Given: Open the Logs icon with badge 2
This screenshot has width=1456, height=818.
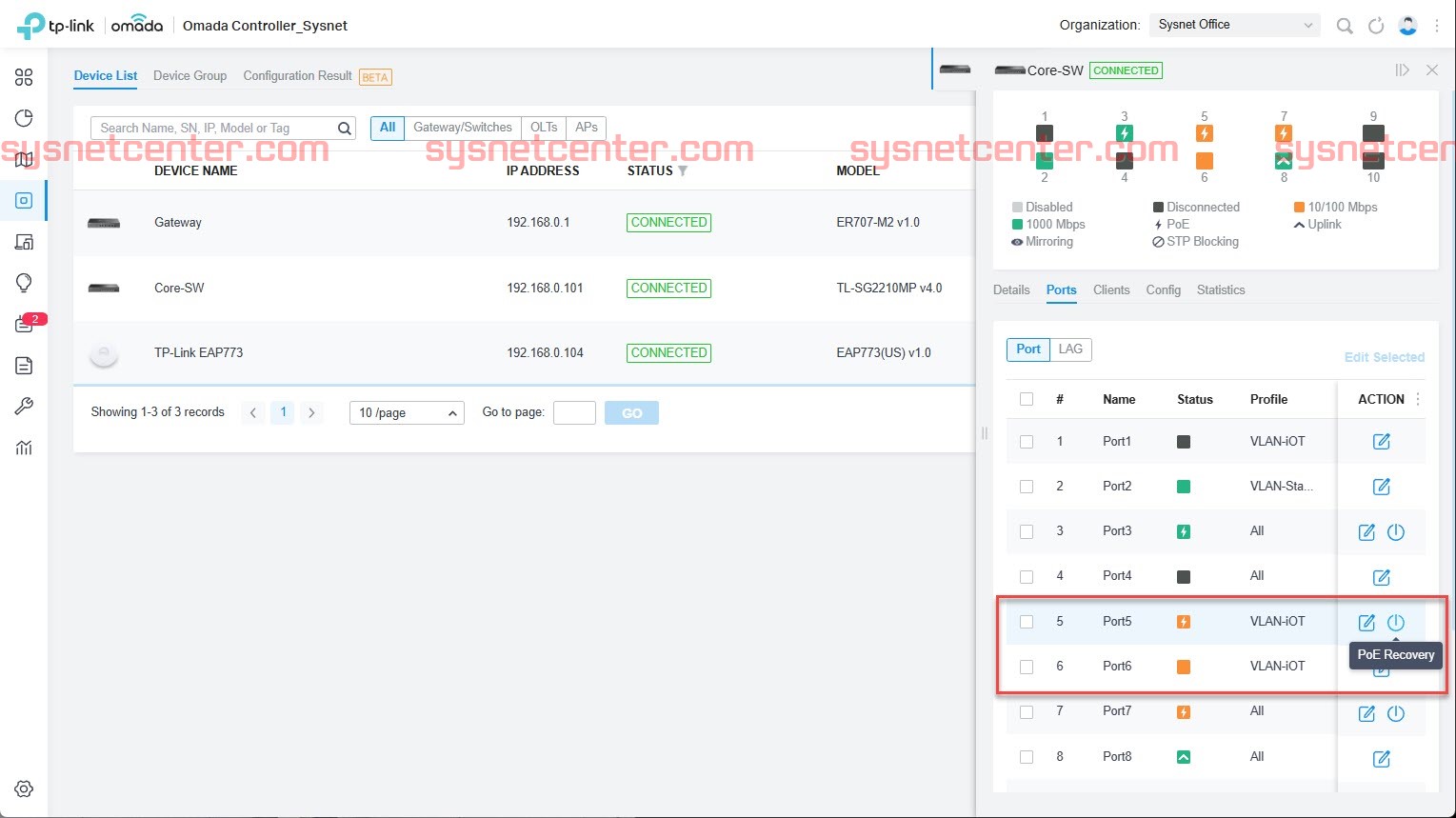Looking at the screenshot, I should coord(24,325).
